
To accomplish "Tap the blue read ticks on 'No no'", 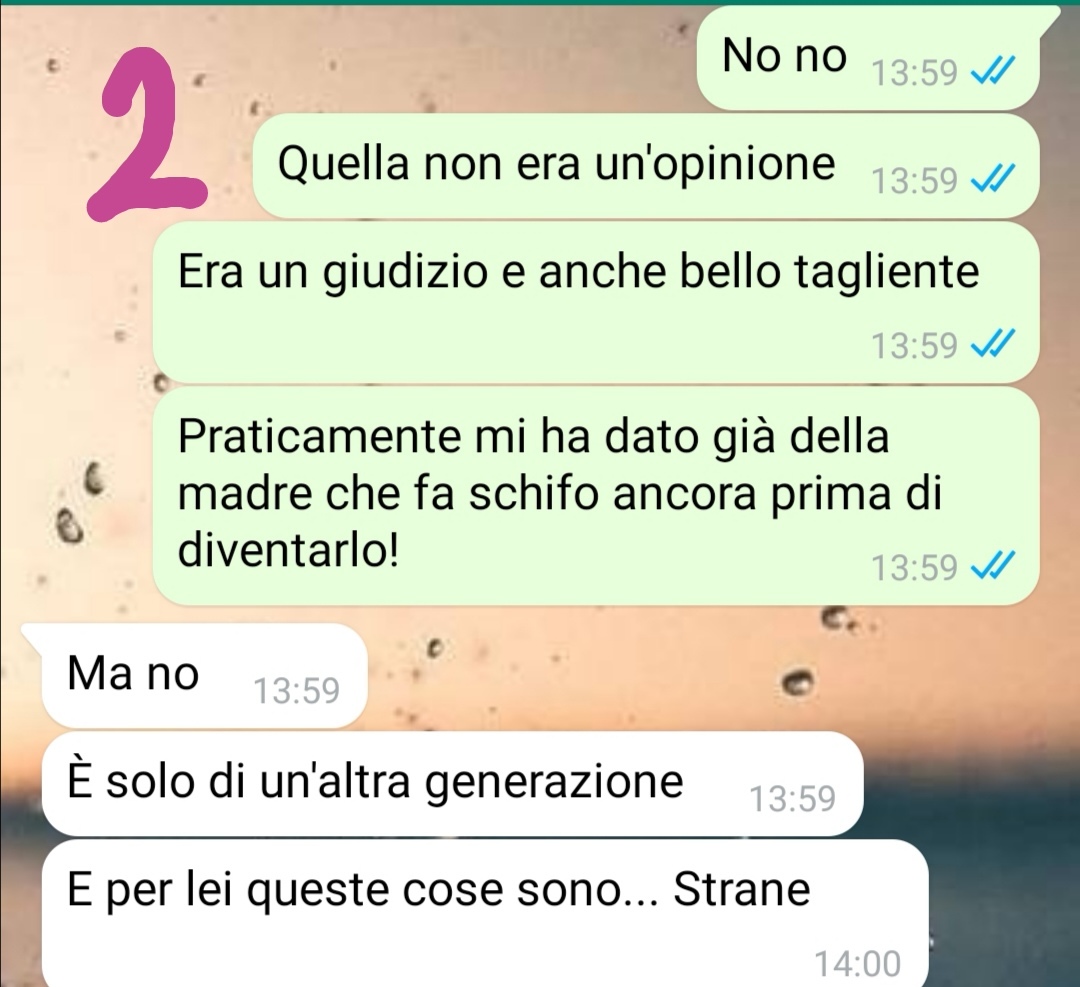I will tap(993, 71).
